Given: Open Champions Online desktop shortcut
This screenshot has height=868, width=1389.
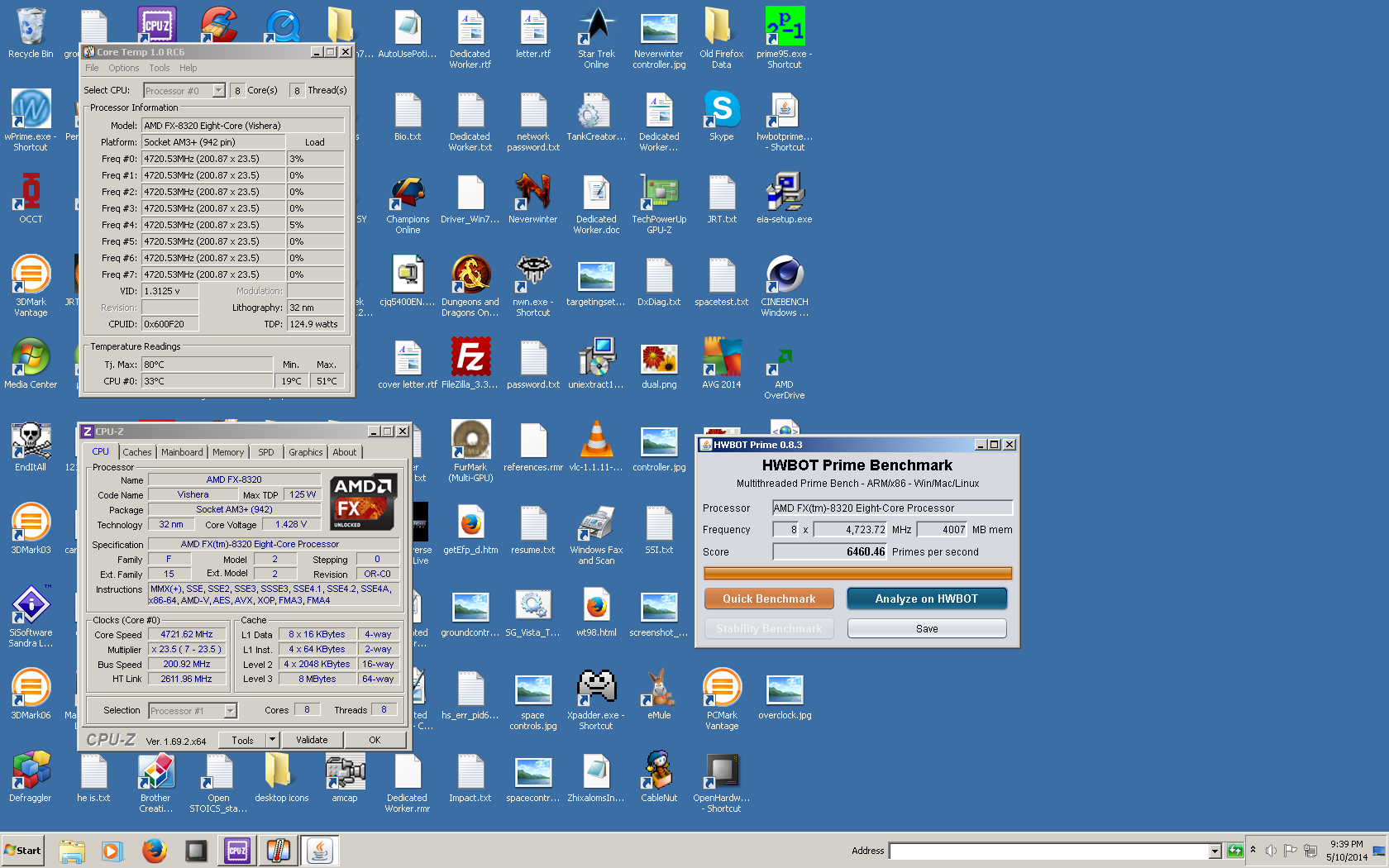Looking at the screenshot, I should click(408, 203).
